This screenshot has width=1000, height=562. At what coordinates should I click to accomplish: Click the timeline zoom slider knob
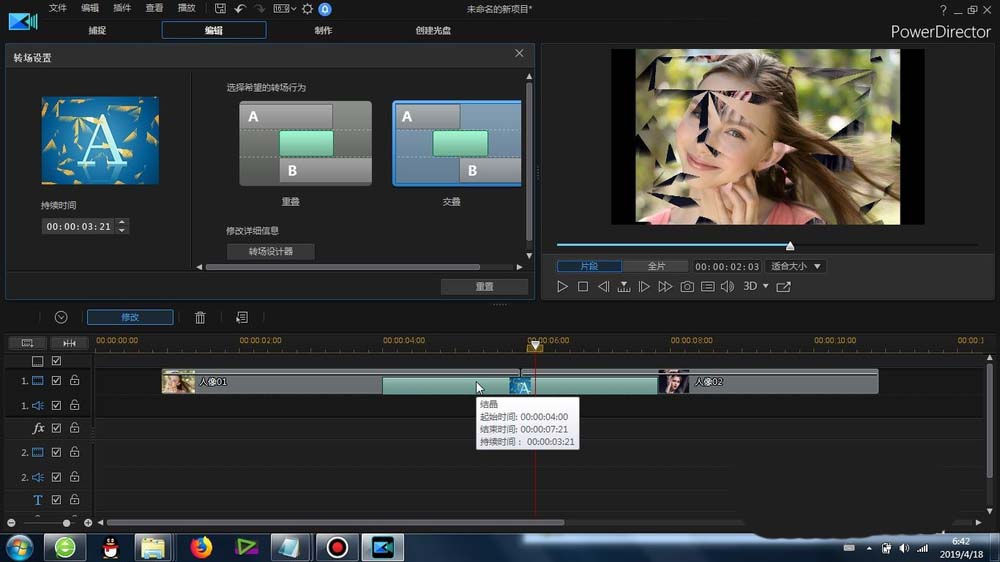(66, 523)
